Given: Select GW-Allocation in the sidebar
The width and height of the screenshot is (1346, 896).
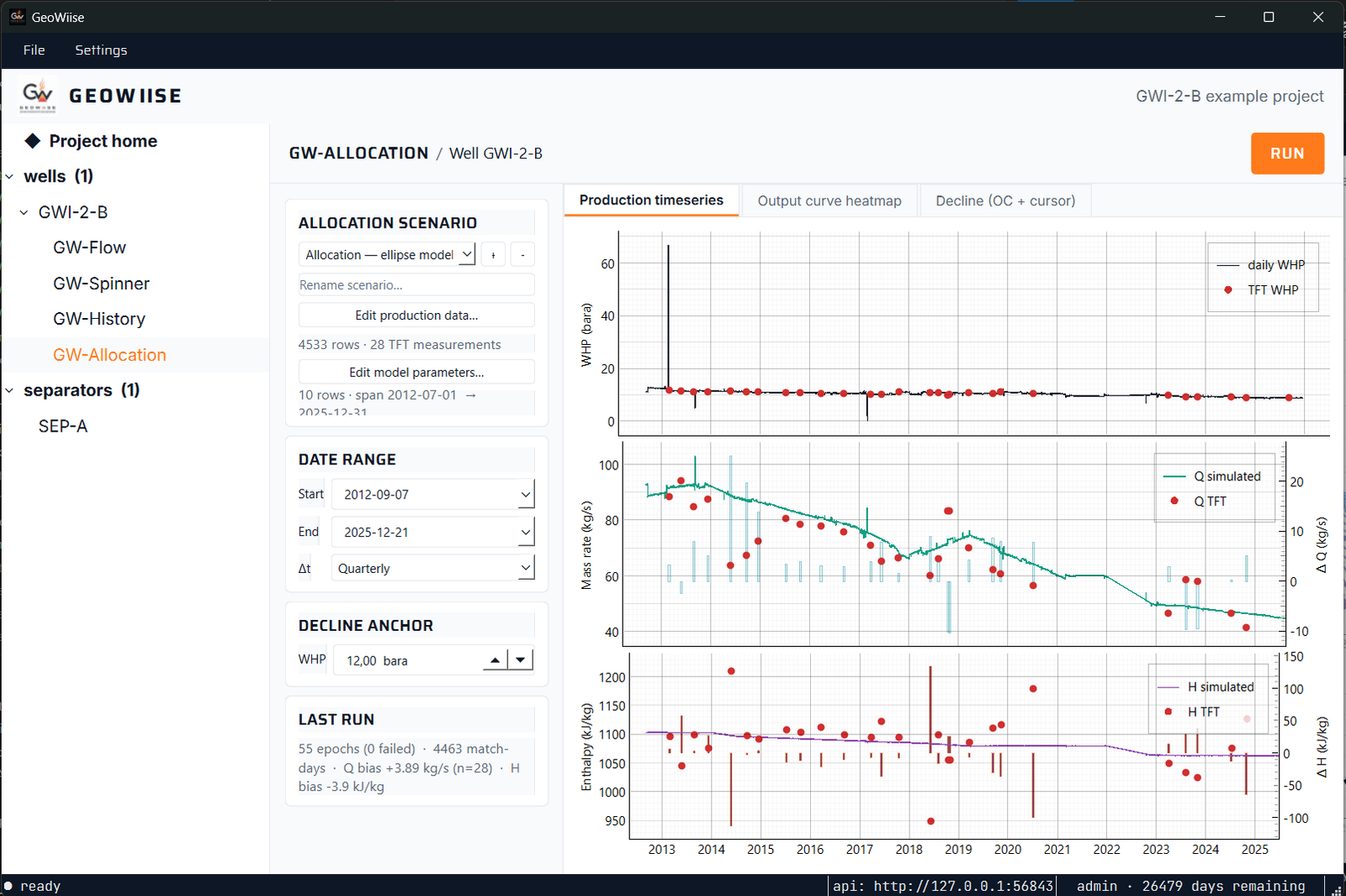Looking at the screenshot, I should (109, 355).
